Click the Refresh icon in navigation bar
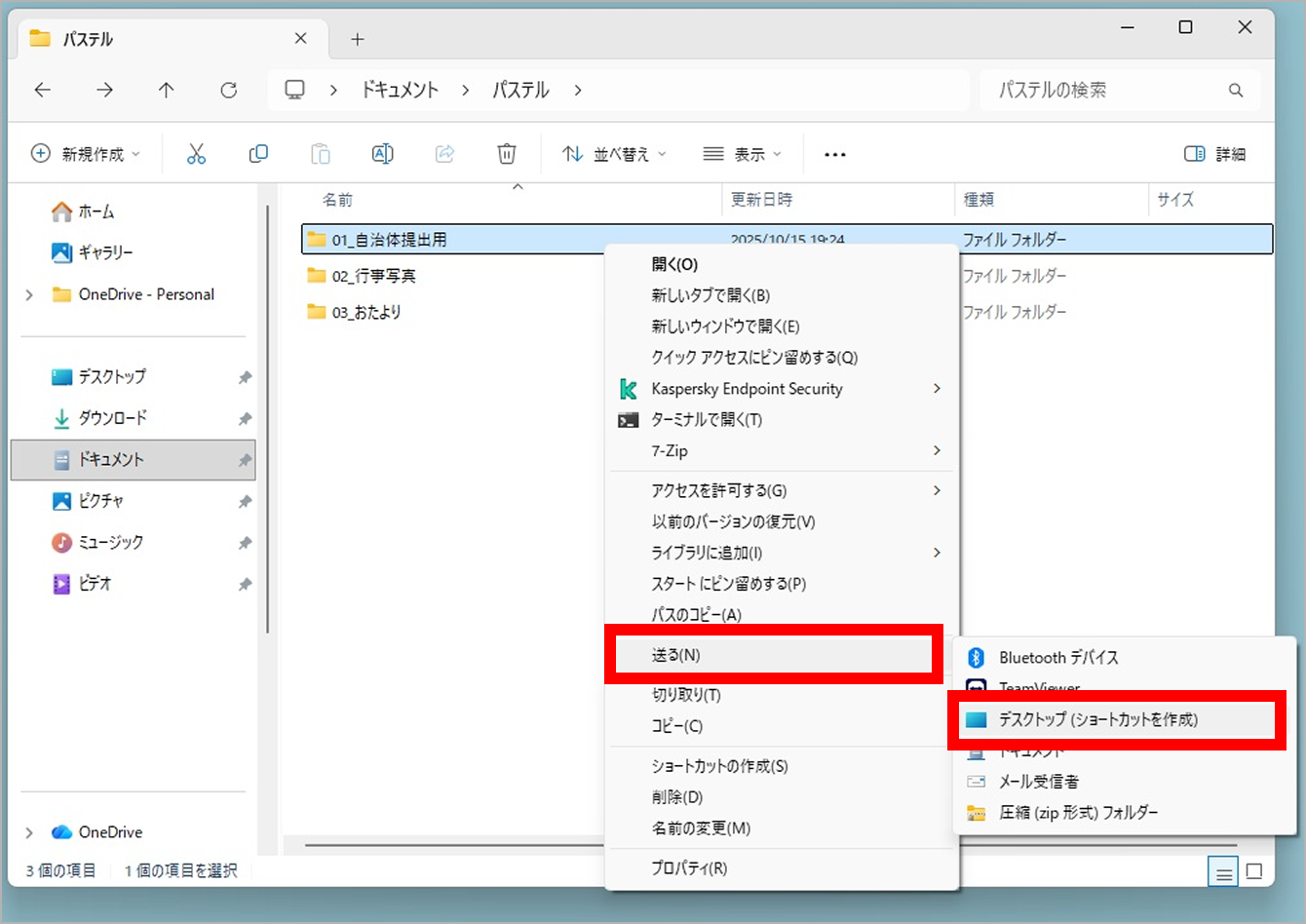The width and height of the screenshot is (1306, 924). coord(229,91)
